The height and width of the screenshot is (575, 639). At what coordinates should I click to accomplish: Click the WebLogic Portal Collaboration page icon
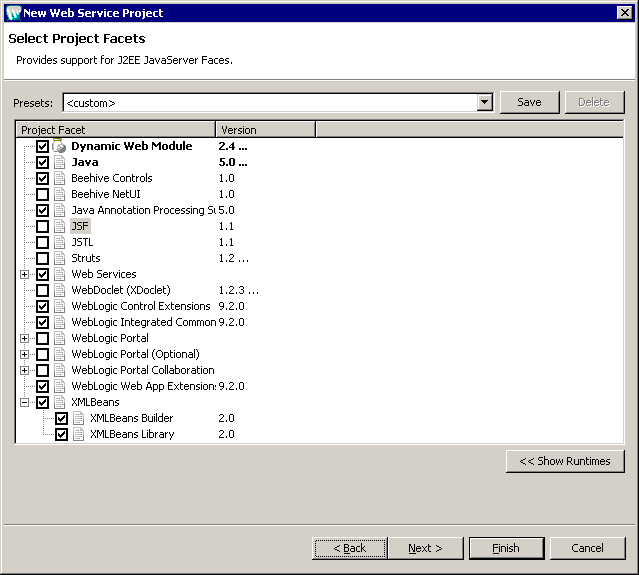[x=59, y=370]
